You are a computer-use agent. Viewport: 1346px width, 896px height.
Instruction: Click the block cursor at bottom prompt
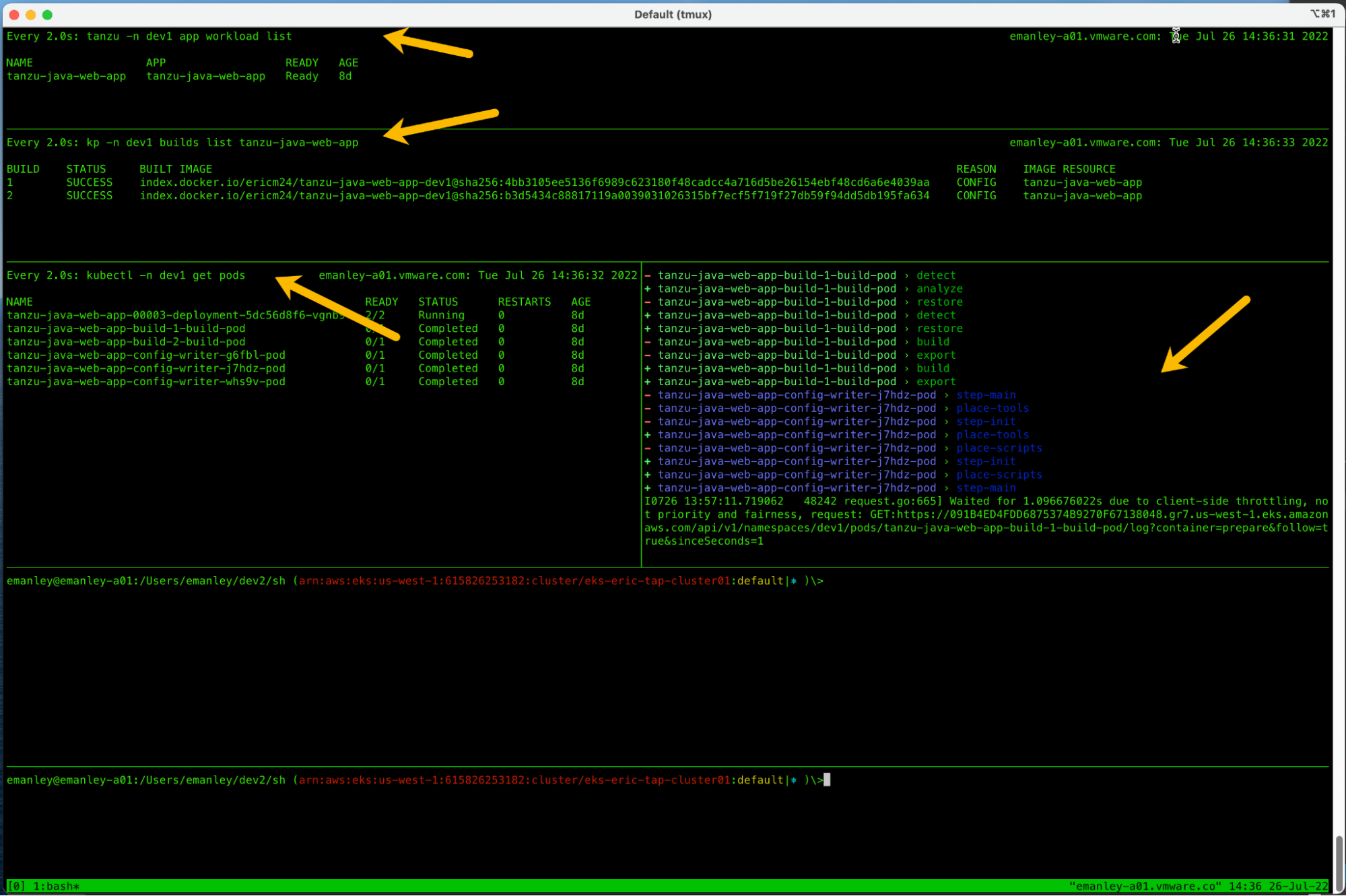pos(827,780)
